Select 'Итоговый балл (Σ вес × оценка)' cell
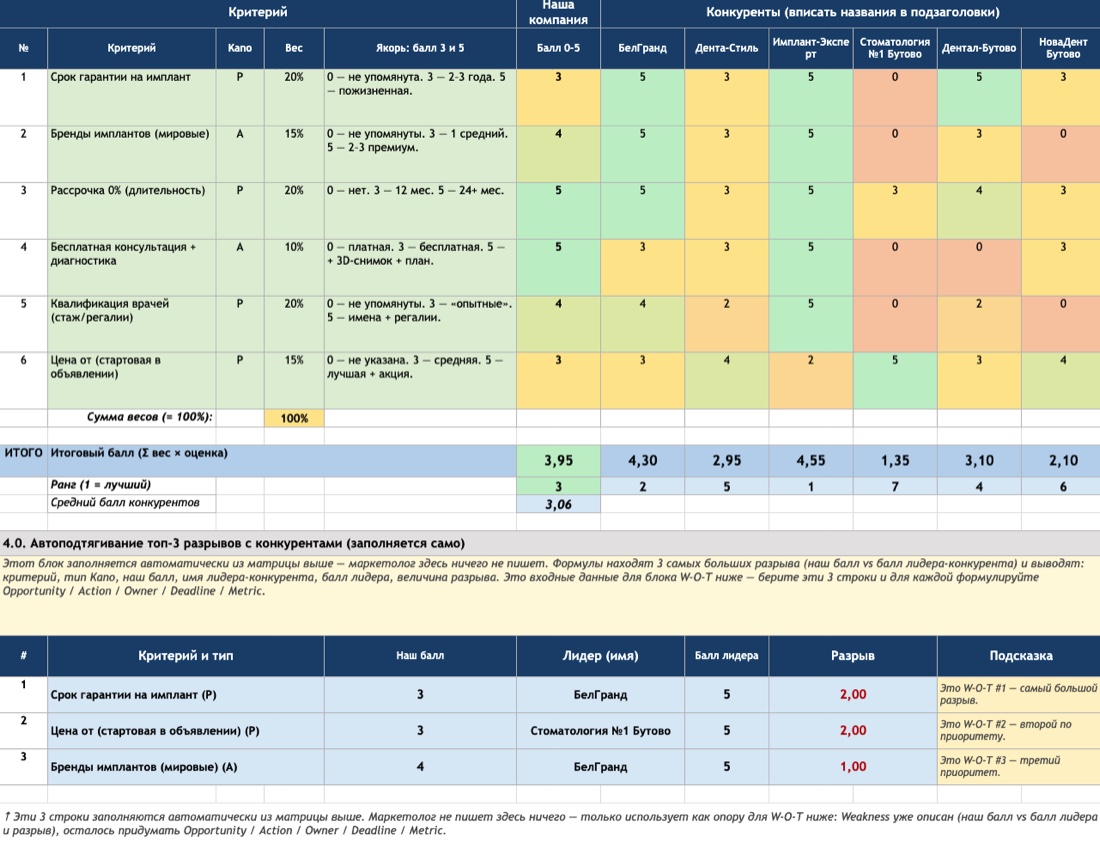 pyautogui.click(x=282, y=461)
